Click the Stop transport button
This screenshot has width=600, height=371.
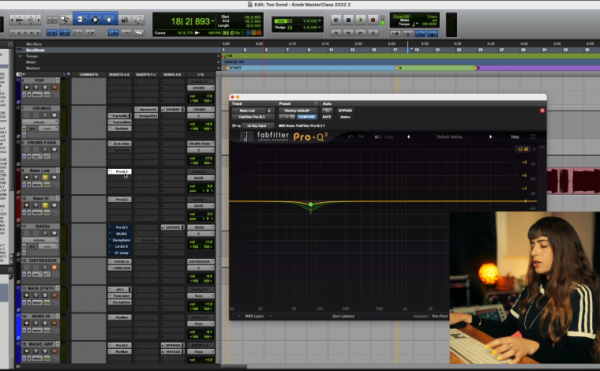click(x=348, y=20)
